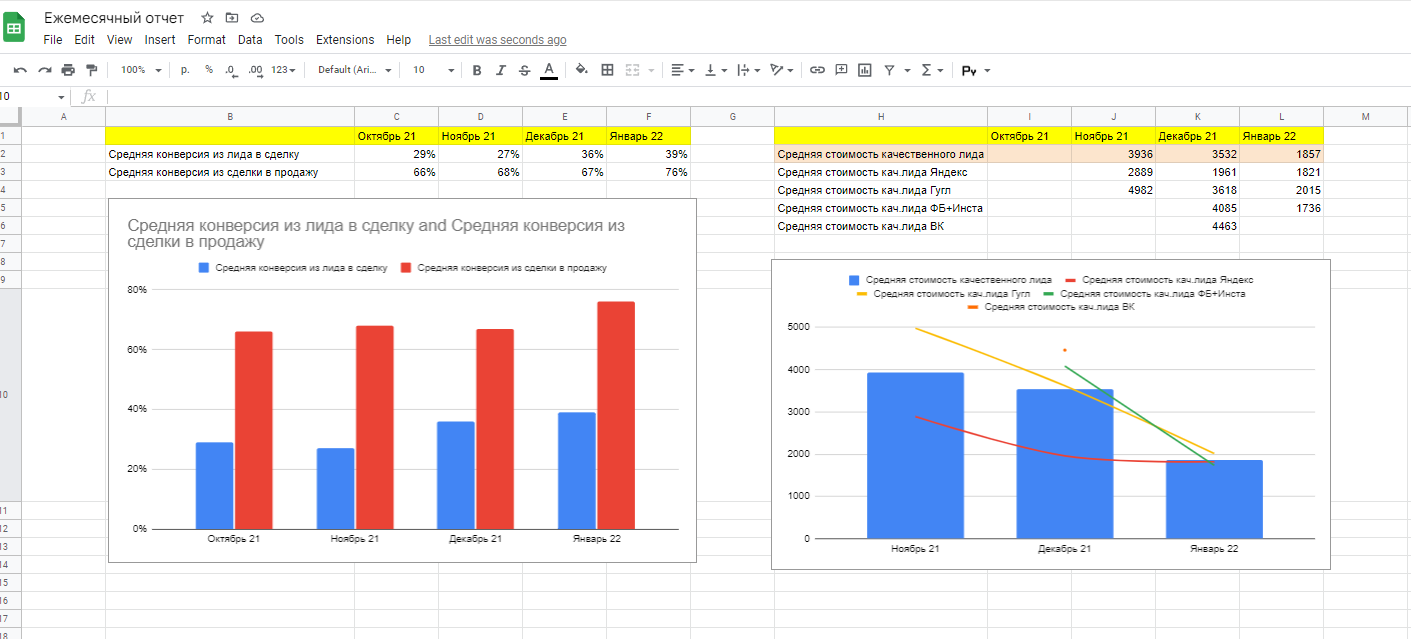1411x639 pixels.
Task: Insert a link via chain icon
Action: point(817,70)
